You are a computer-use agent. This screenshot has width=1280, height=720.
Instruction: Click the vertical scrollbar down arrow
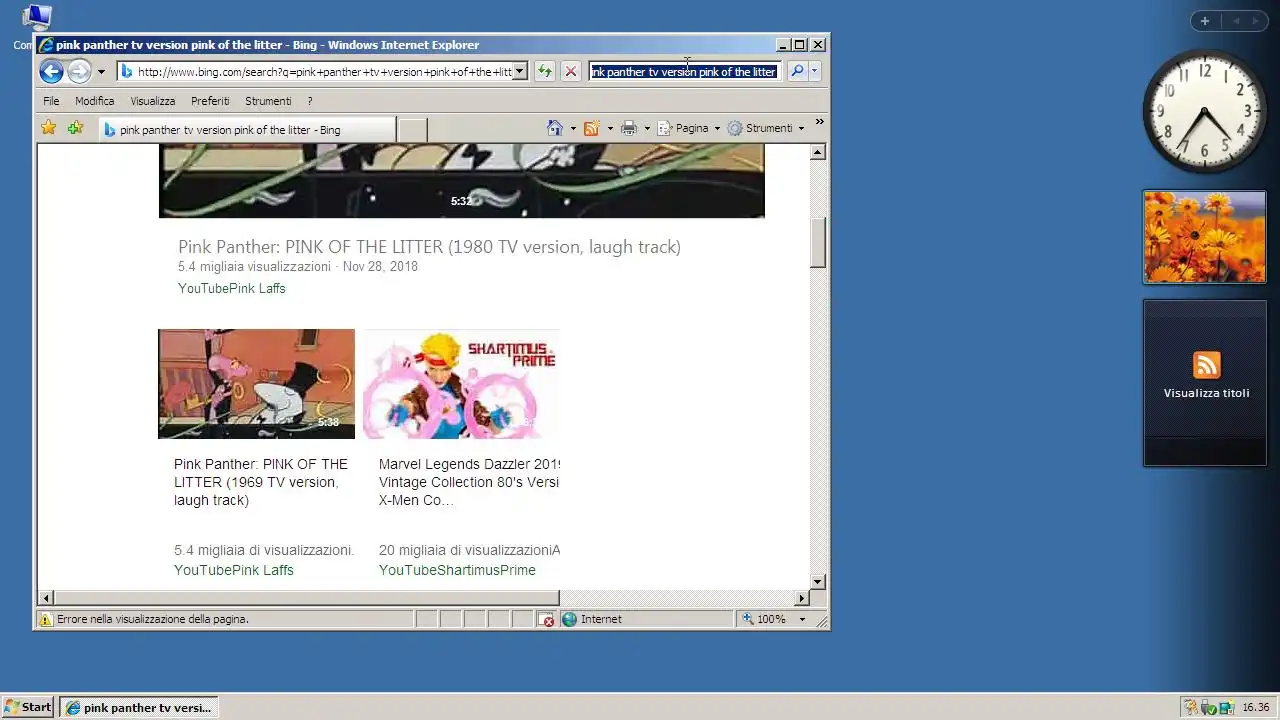tap(817, 581)
